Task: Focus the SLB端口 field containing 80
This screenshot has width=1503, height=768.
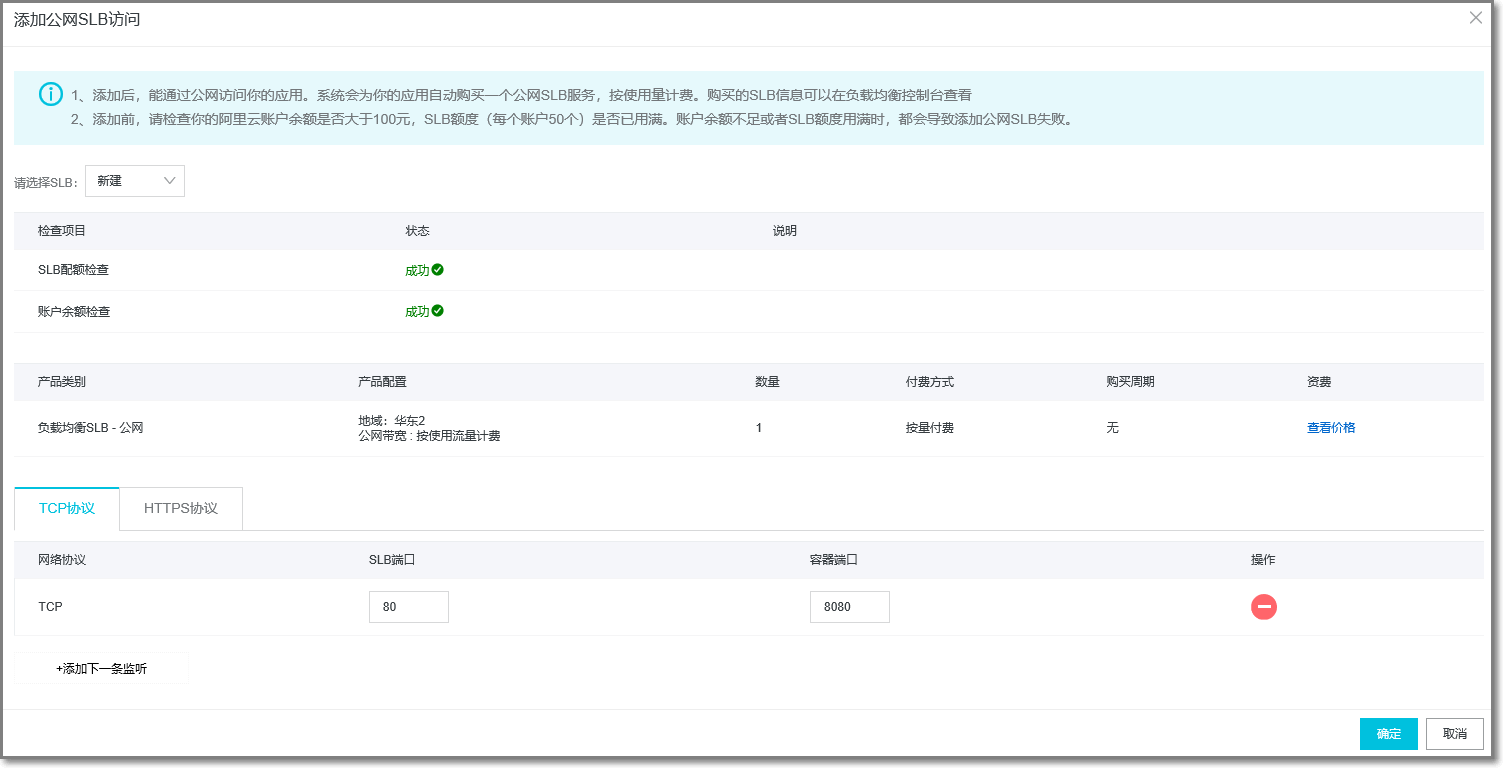Action: click(x=408, y=607)
